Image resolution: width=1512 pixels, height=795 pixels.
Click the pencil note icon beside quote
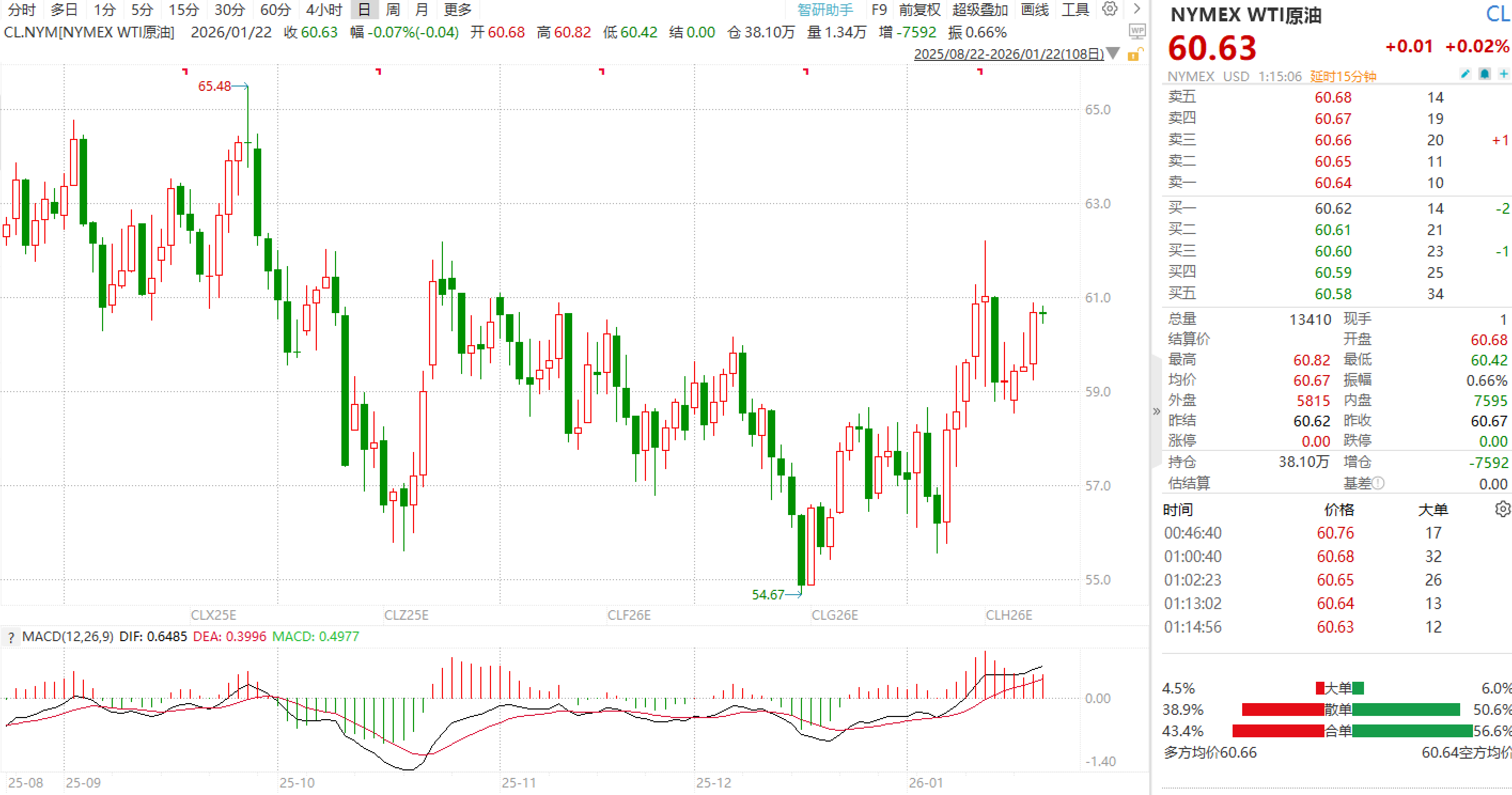coord(1465,74)
